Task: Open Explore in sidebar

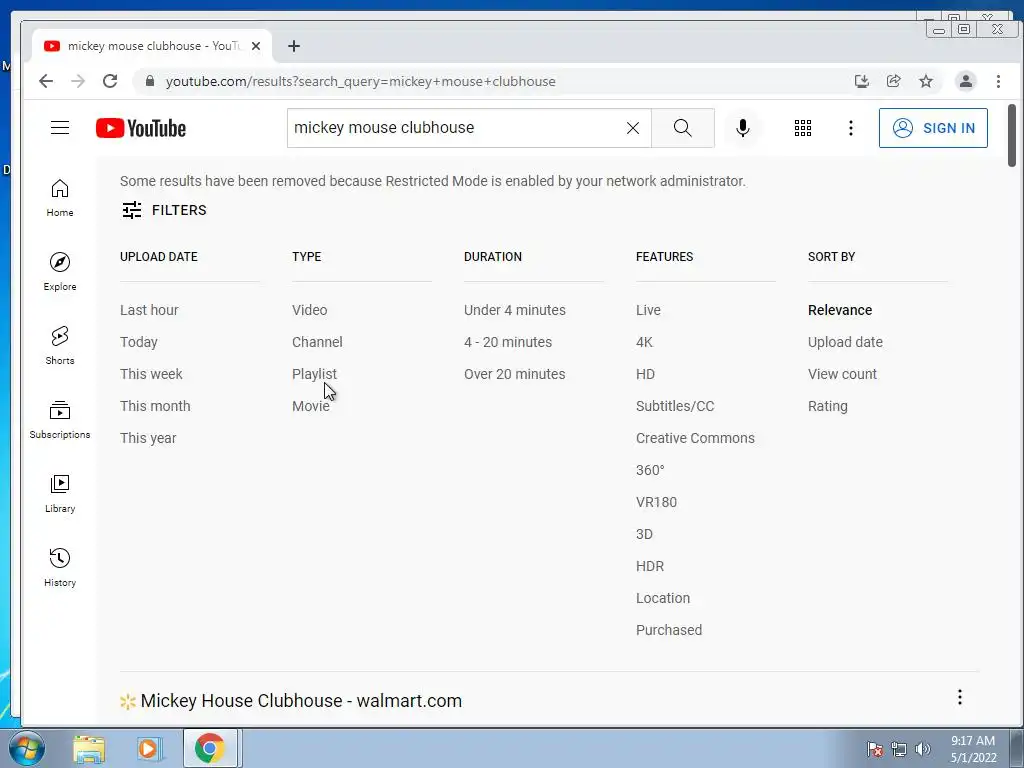Action: (59, 272)
